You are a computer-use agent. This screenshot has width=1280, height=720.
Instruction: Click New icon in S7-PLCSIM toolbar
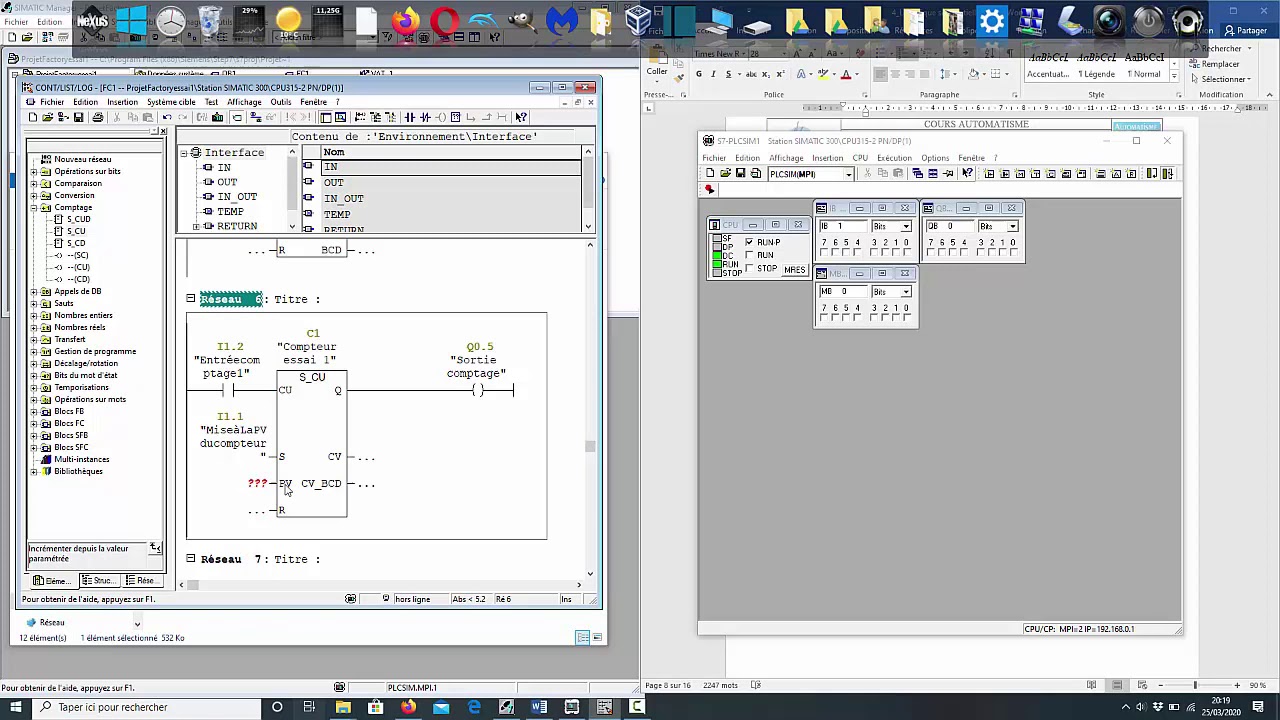(710, 173)
